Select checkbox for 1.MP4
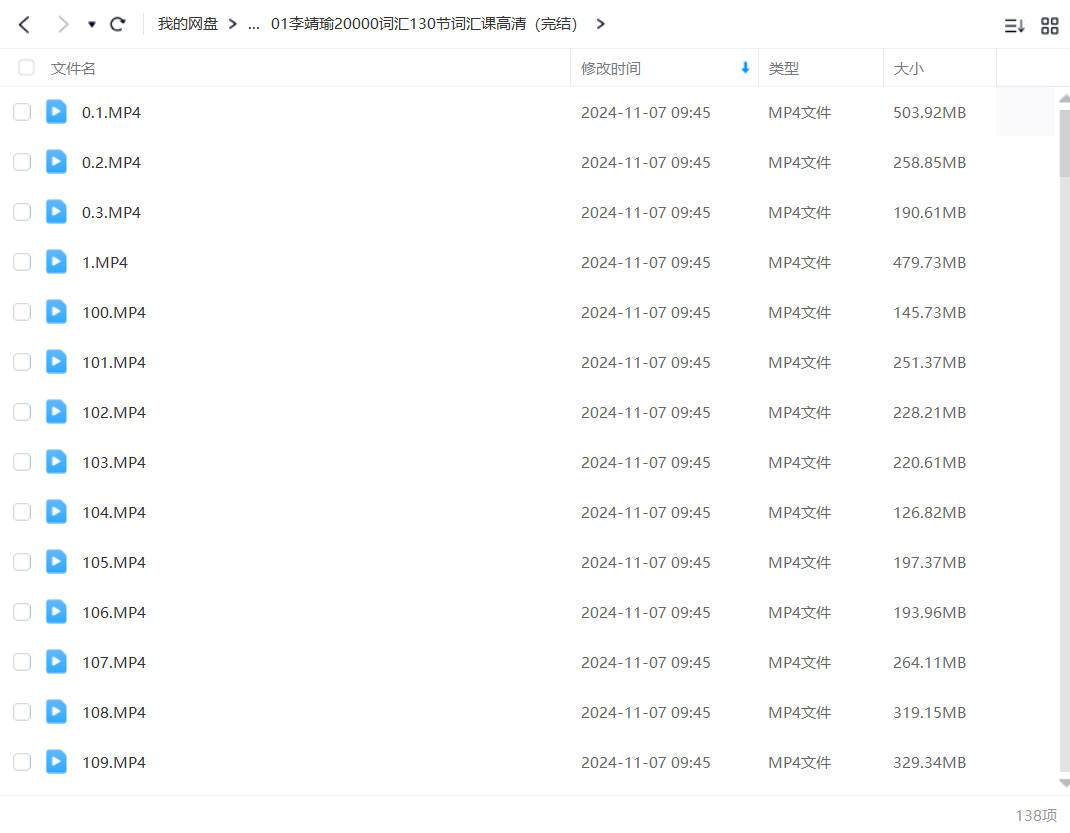Viewport: 1070px width, 833px height. tap(22, 262)
